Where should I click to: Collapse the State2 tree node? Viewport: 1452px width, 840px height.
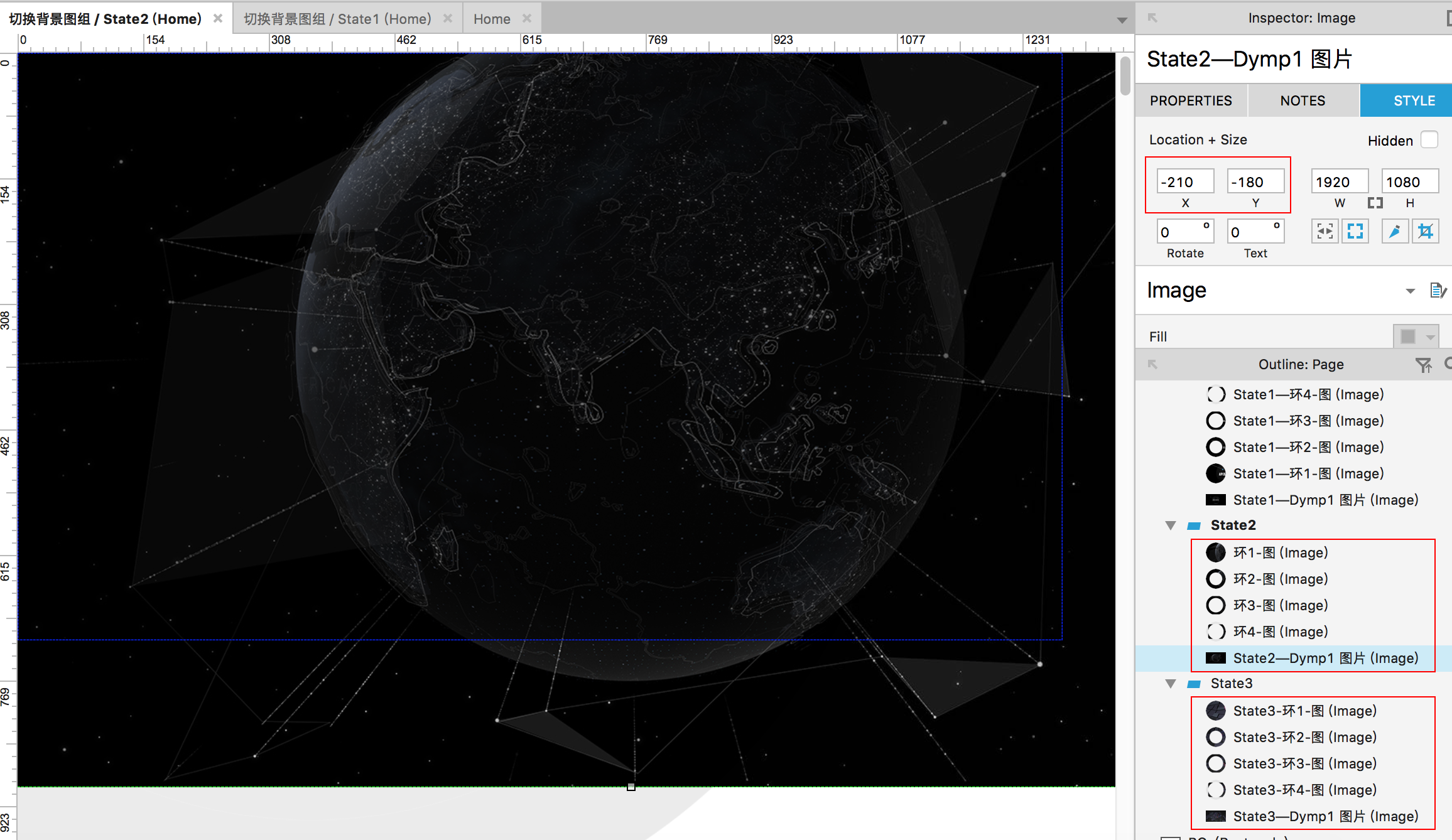point(1171,525)
